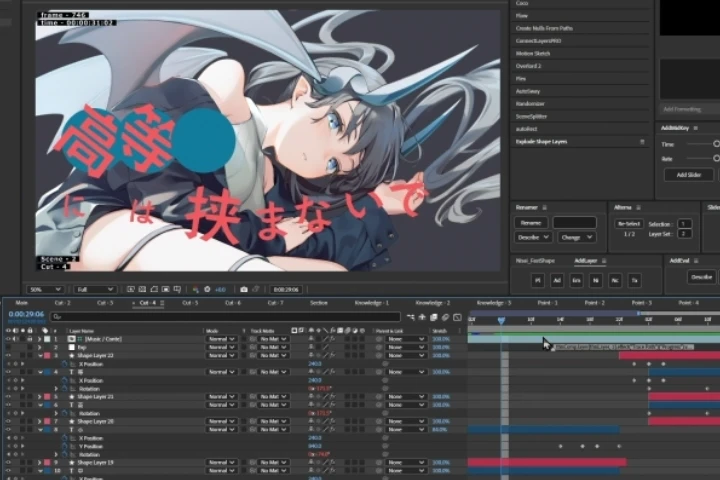Image resolution: width=720 pixels, height=480 pixels.
Task: Click the Rotation stopwatch under layer 4
Action: point(65,389)
